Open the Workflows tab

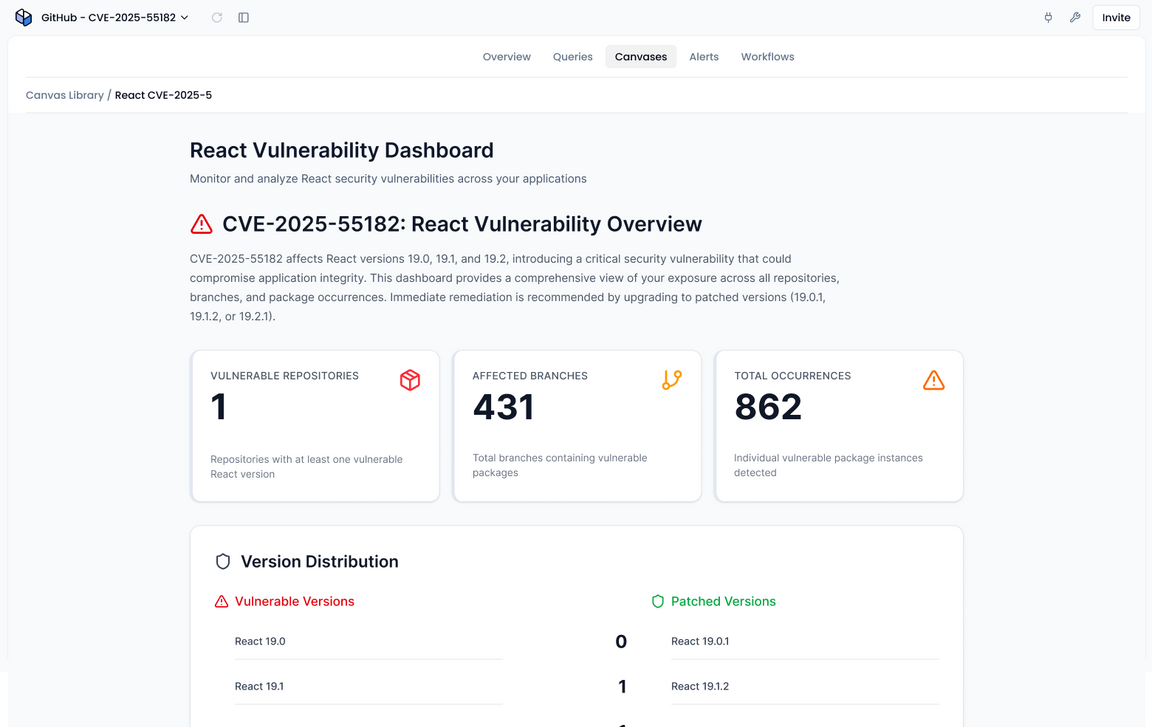(767, 57)
